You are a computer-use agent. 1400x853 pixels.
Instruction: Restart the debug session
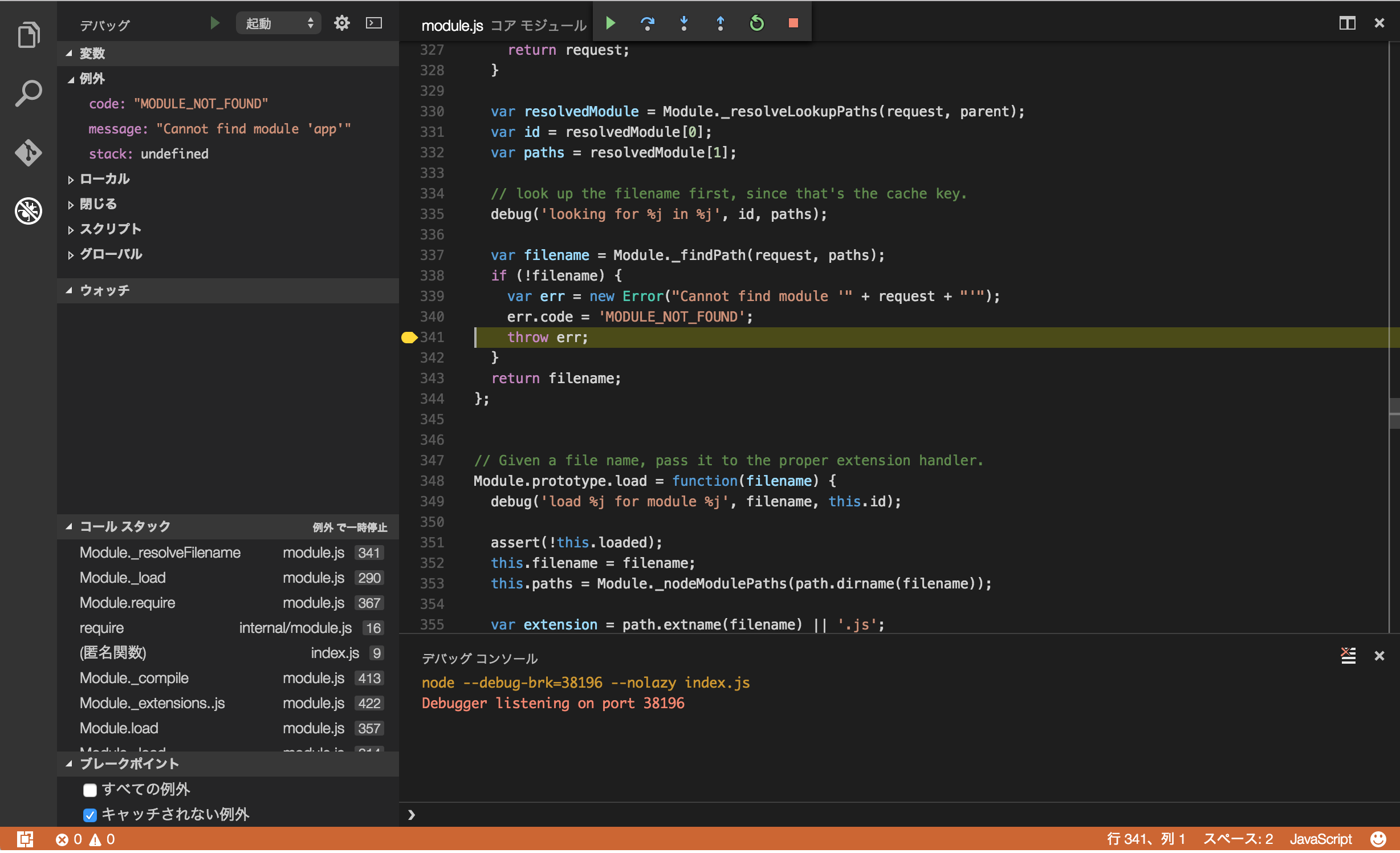[x=756, y=23]
